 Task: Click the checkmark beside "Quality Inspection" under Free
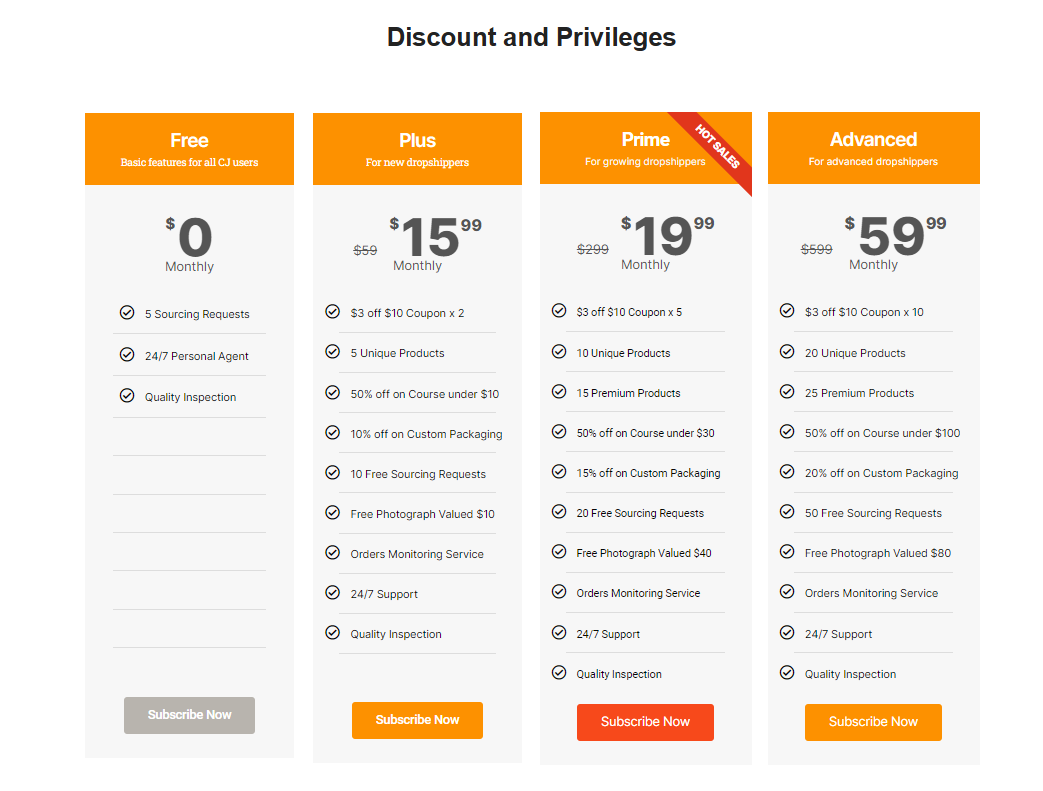point(128,394)
